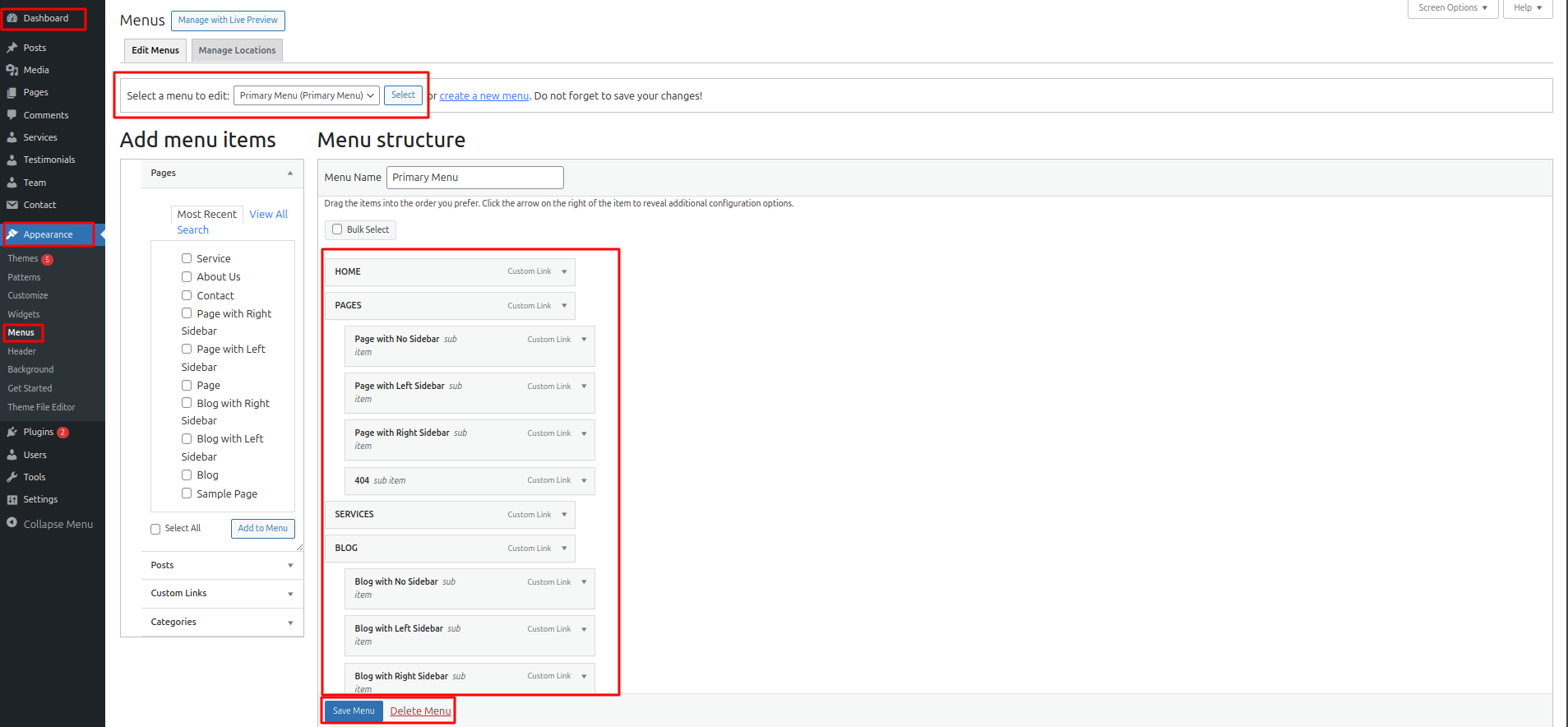Click the Posts pushpin icon

(12, 48)
